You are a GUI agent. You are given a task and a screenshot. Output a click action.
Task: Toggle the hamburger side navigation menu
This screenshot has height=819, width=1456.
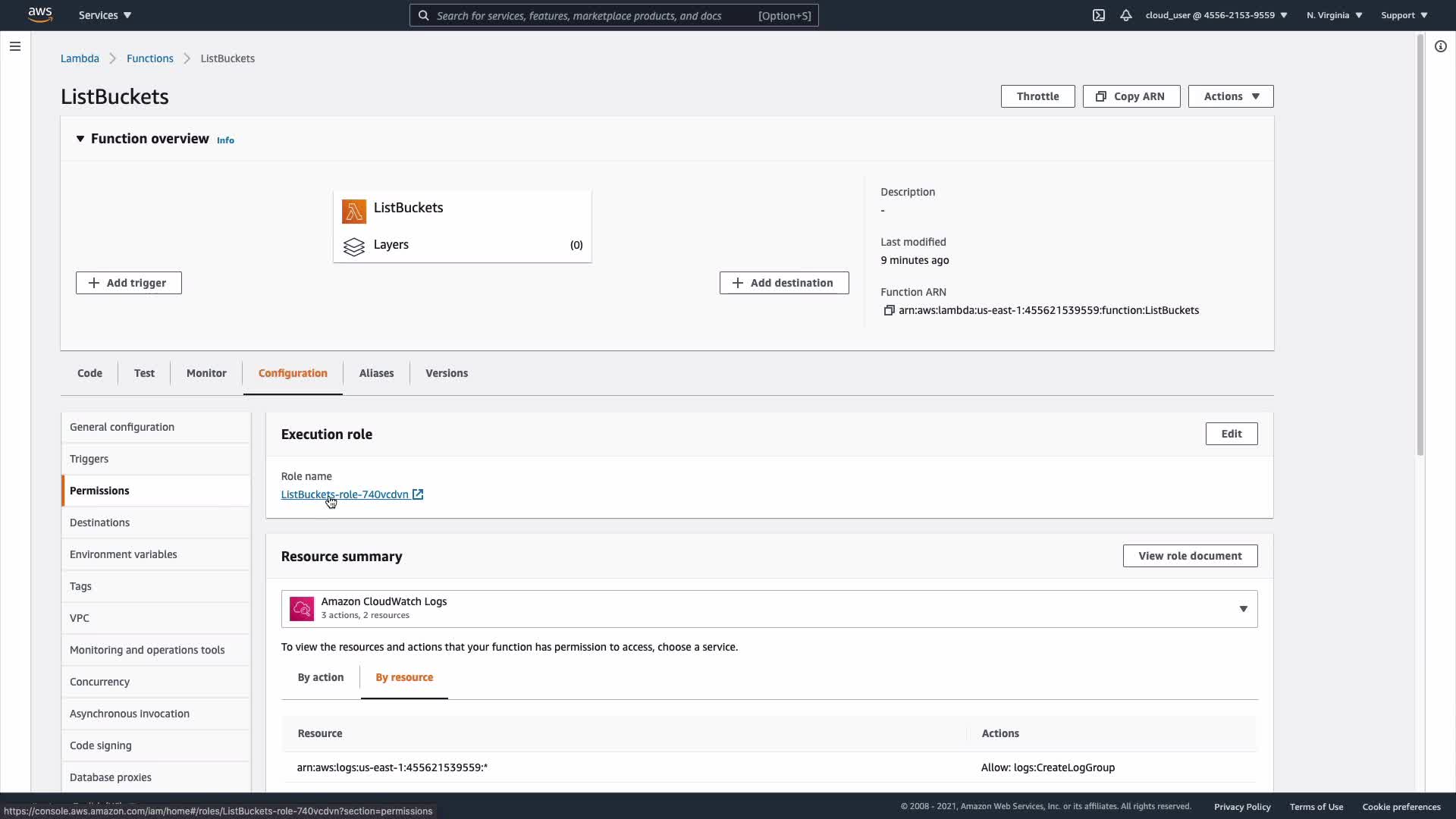point(14,46)
